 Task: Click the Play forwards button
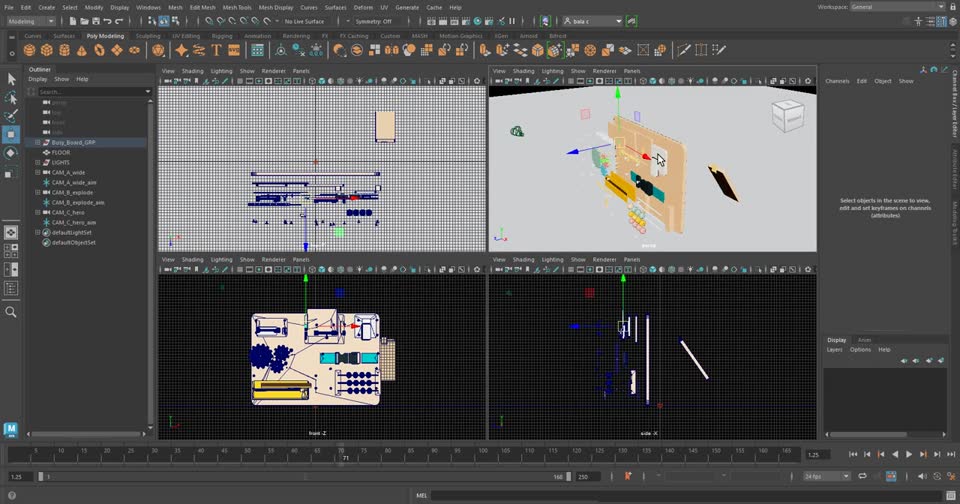909,454
